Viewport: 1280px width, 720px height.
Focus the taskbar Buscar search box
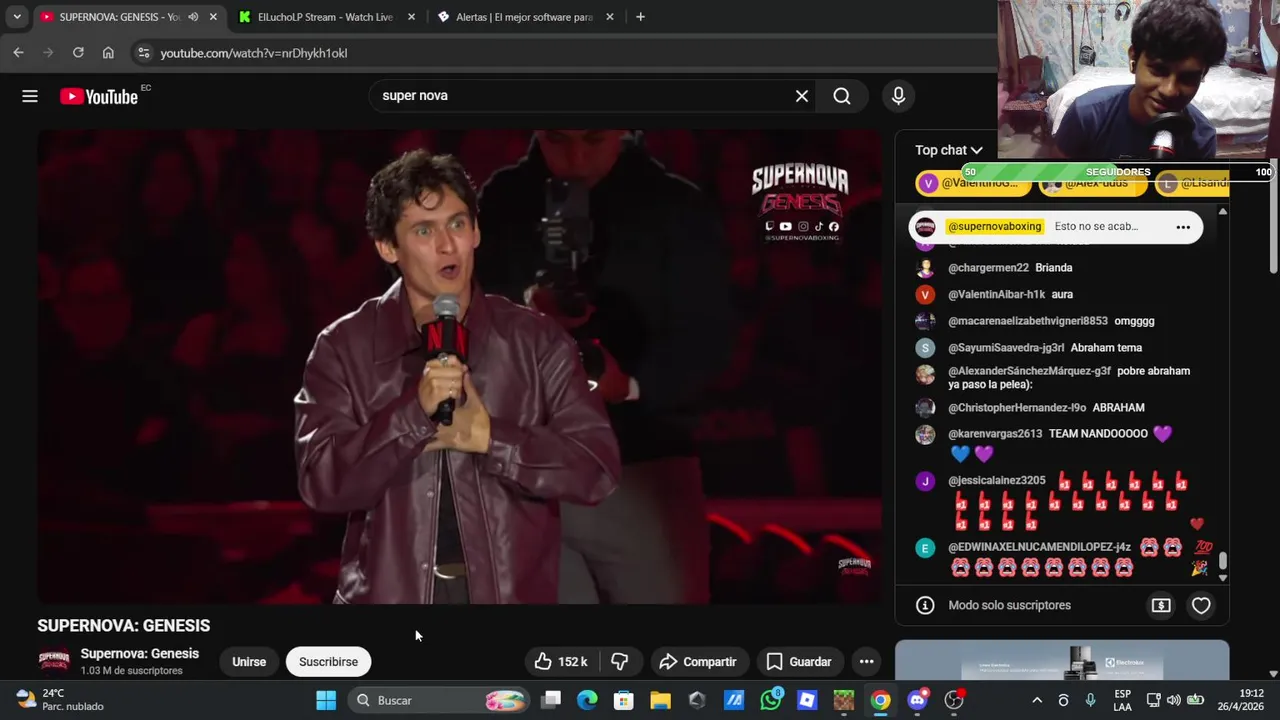coord(439,700)
